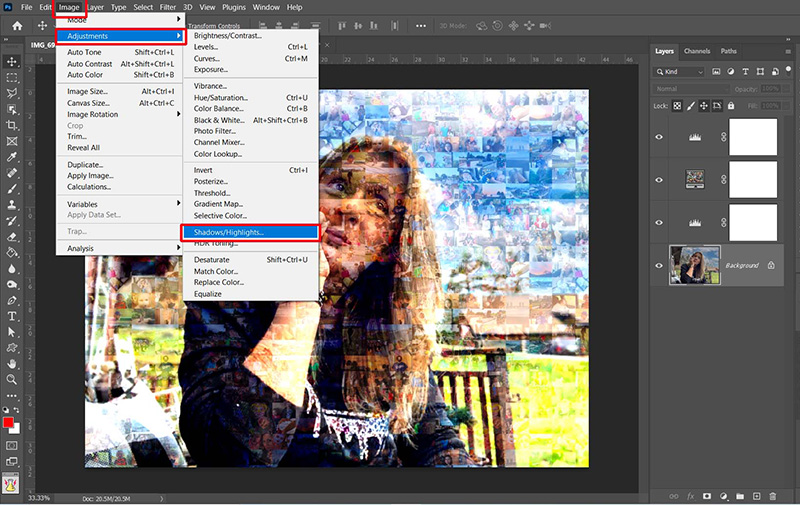Viewport: 800px width, 505px height.
Task: Expand the Variables submenu
Action: [120, 204]
